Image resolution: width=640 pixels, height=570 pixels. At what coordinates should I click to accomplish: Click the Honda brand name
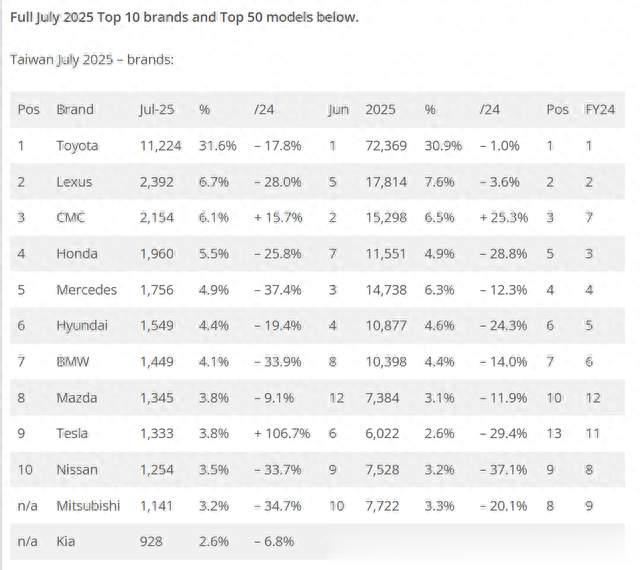(x=78, y=253)
